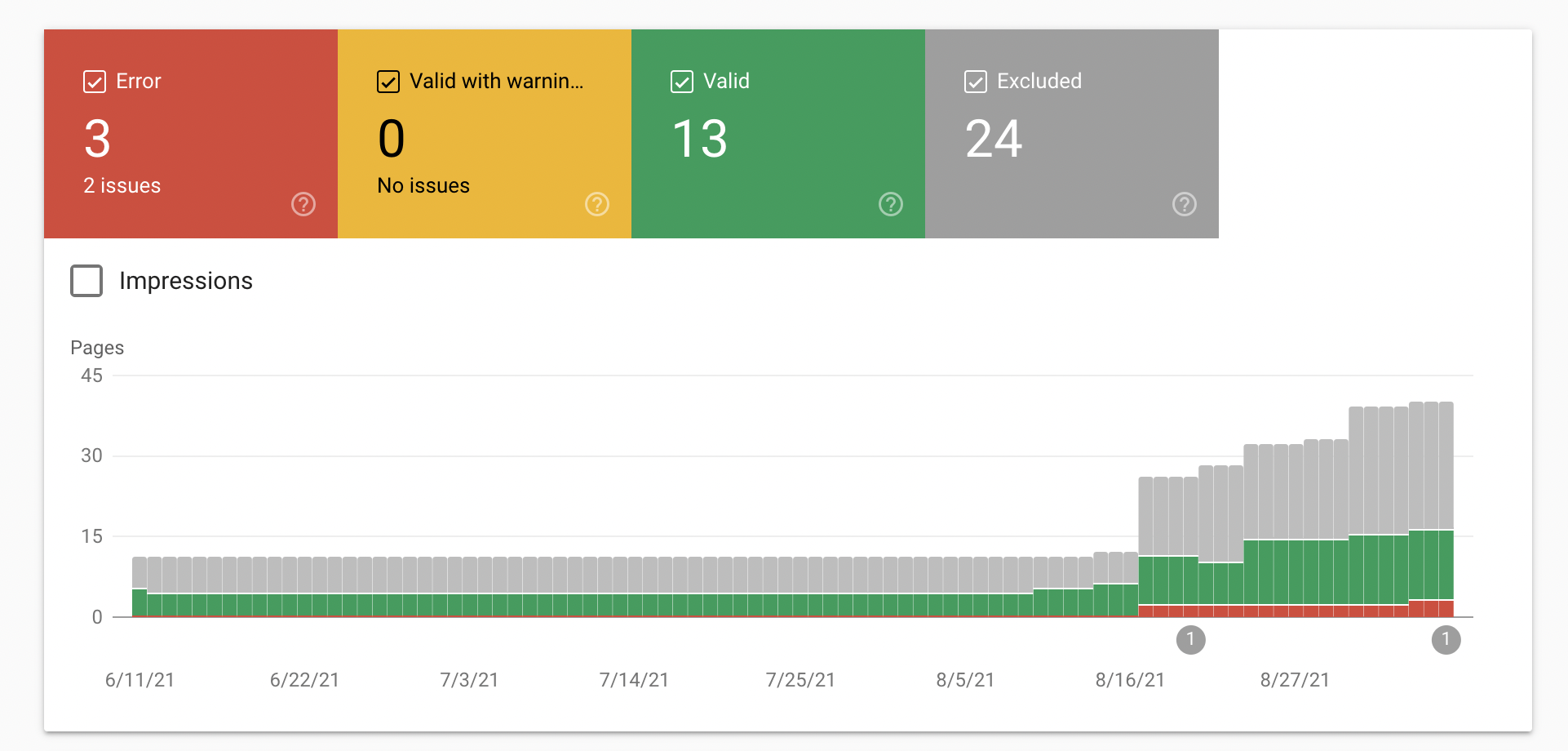
Task: Click the tallest gray bar at chart's right end
Action: tap(1446, 465)
